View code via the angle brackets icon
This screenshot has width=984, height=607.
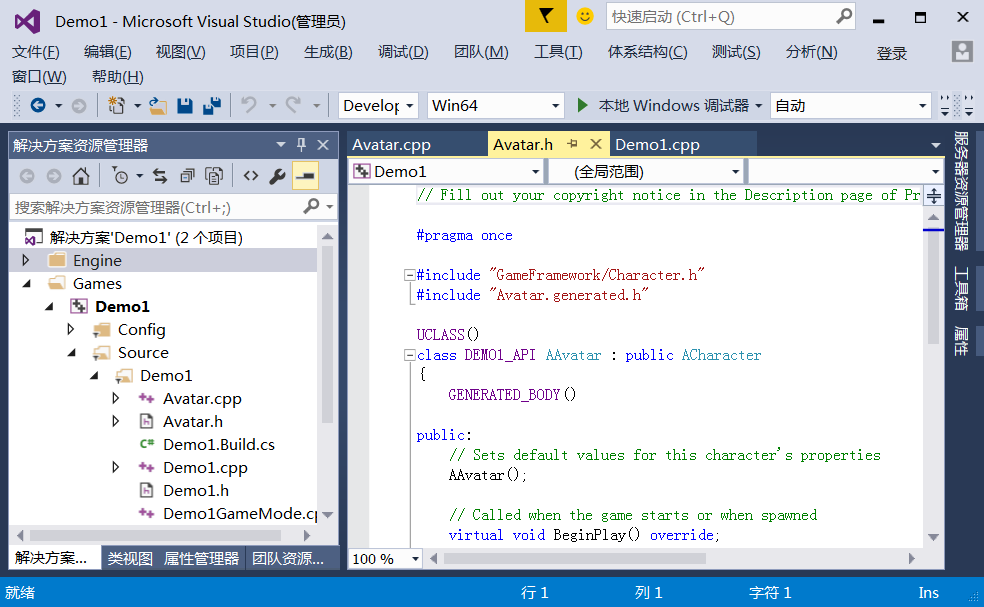pyautogui.click(x=251, y=176)
